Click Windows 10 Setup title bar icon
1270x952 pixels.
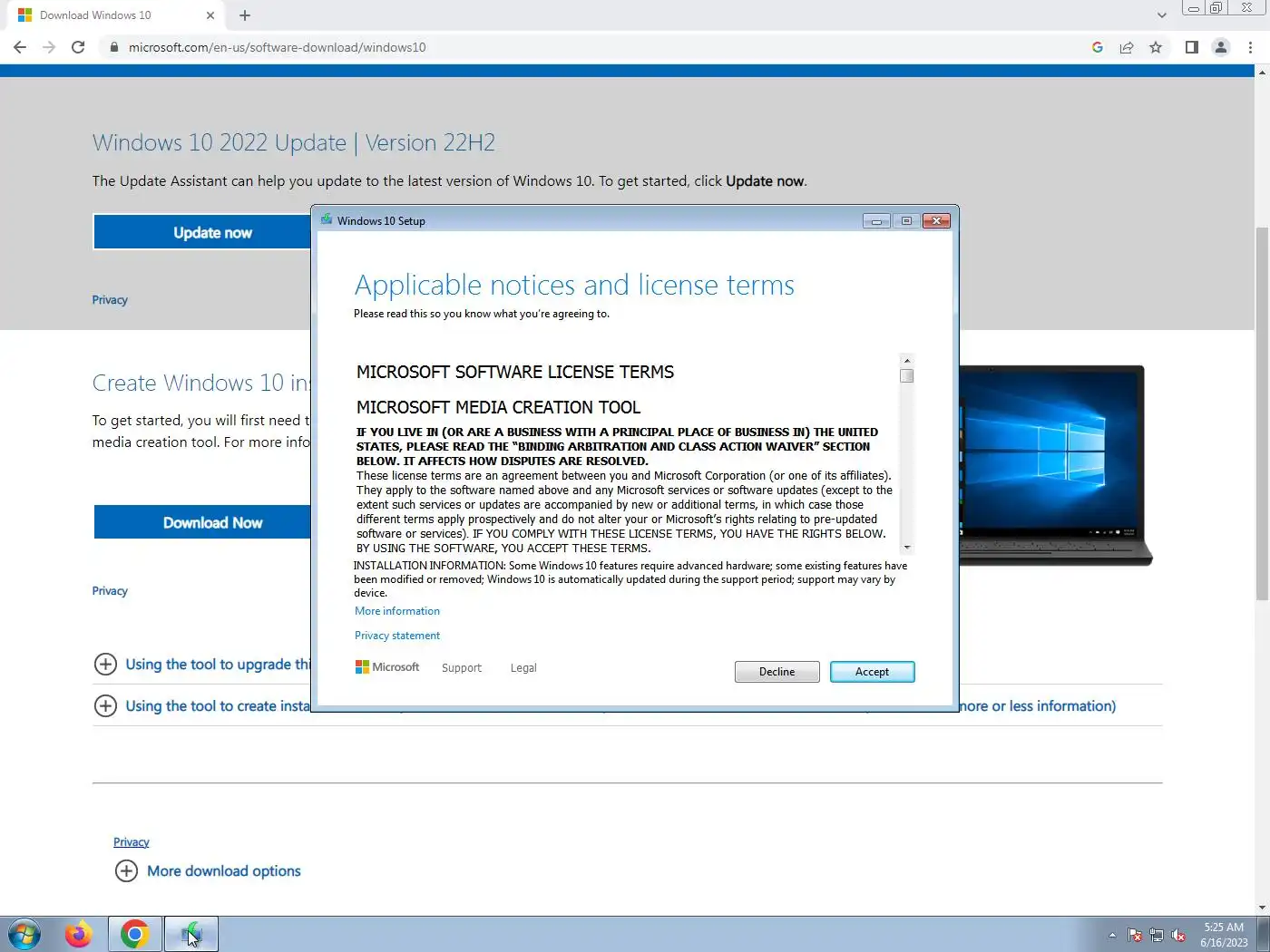[x=327, y=220]
